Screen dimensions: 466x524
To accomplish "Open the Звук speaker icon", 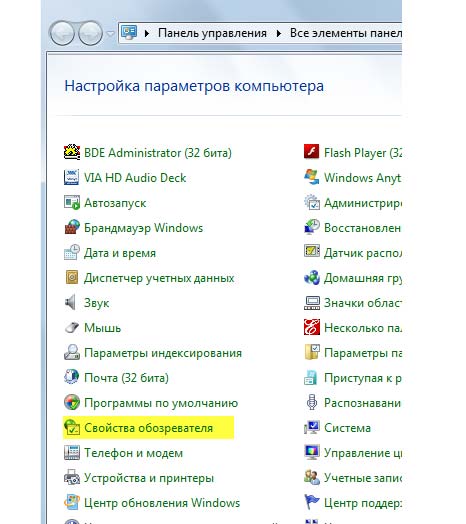I will 71,302.
